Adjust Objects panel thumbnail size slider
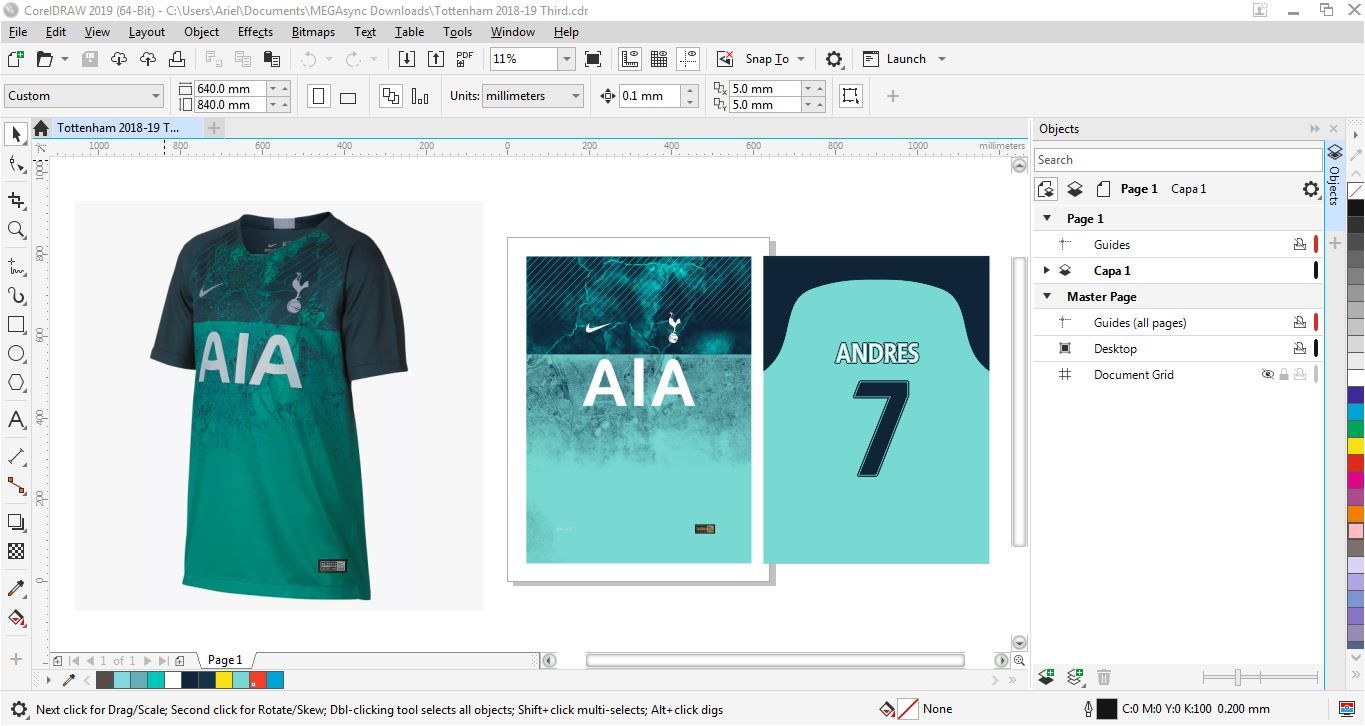This screenshot has height=726, width=1365. pyautogui.click(x=1238, y=677)
